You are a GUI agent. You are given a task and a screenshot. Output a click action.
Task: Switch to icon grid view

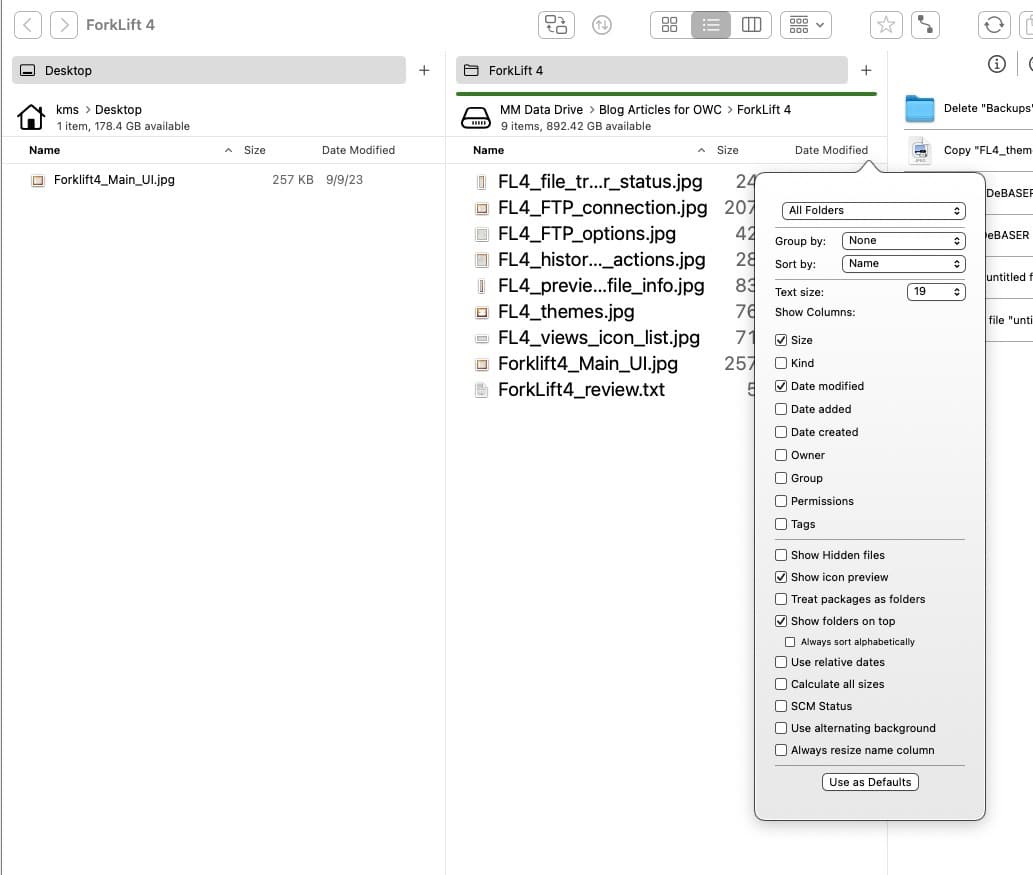pyautogui.click(x=670, y=25)
